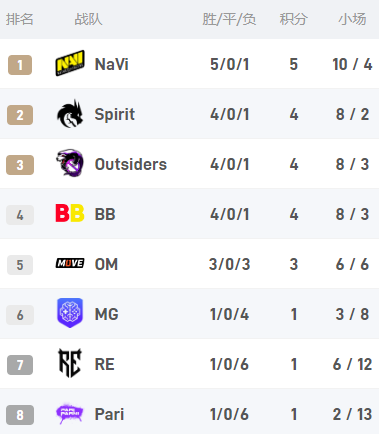Click the 战队 column header
The image size is (379, 434).
[88, 19]
